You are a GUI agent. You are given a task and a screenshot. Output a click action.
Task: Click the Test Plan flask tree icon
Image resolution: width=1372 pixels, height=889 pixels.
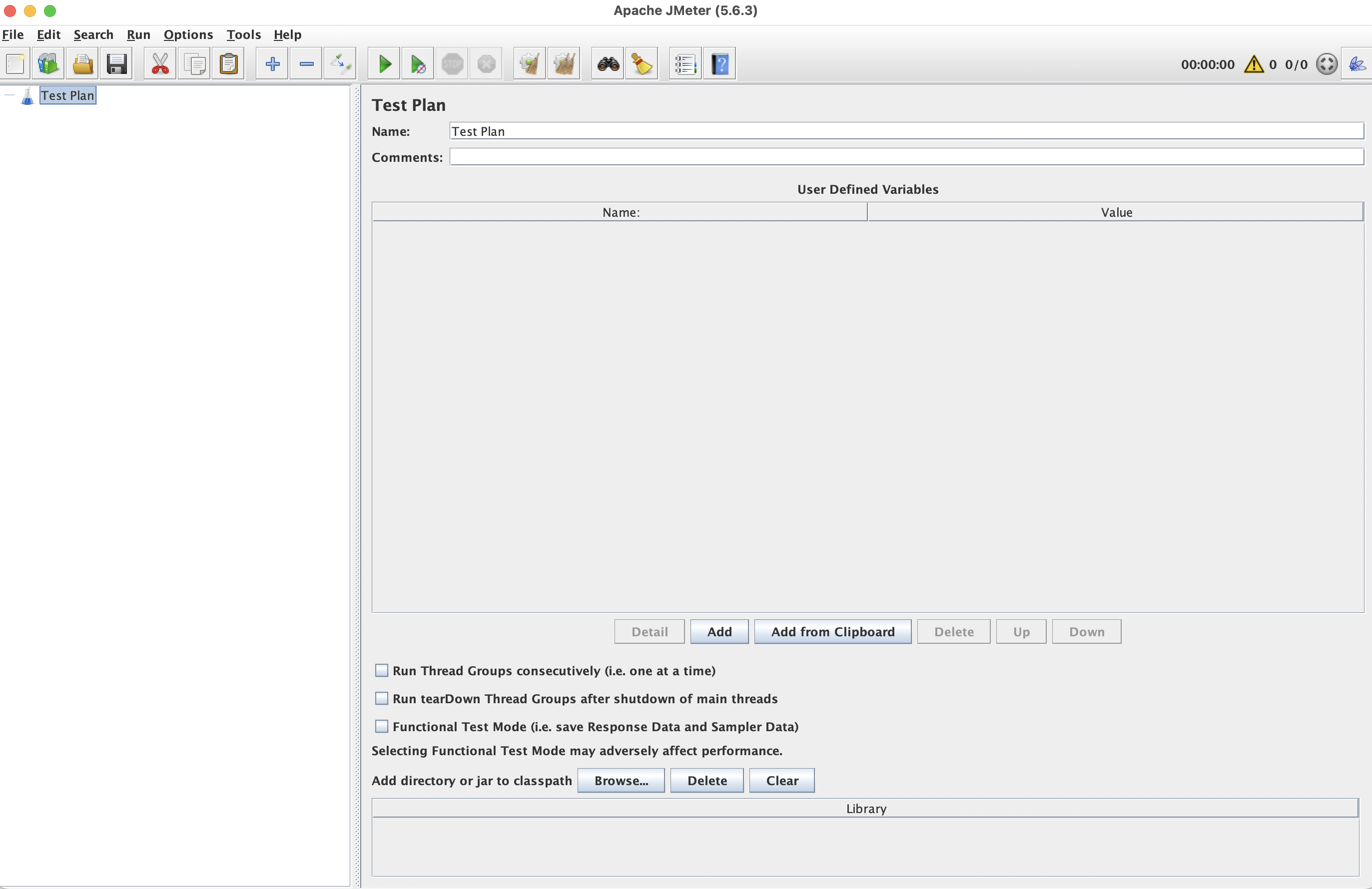tap(27, 96)
